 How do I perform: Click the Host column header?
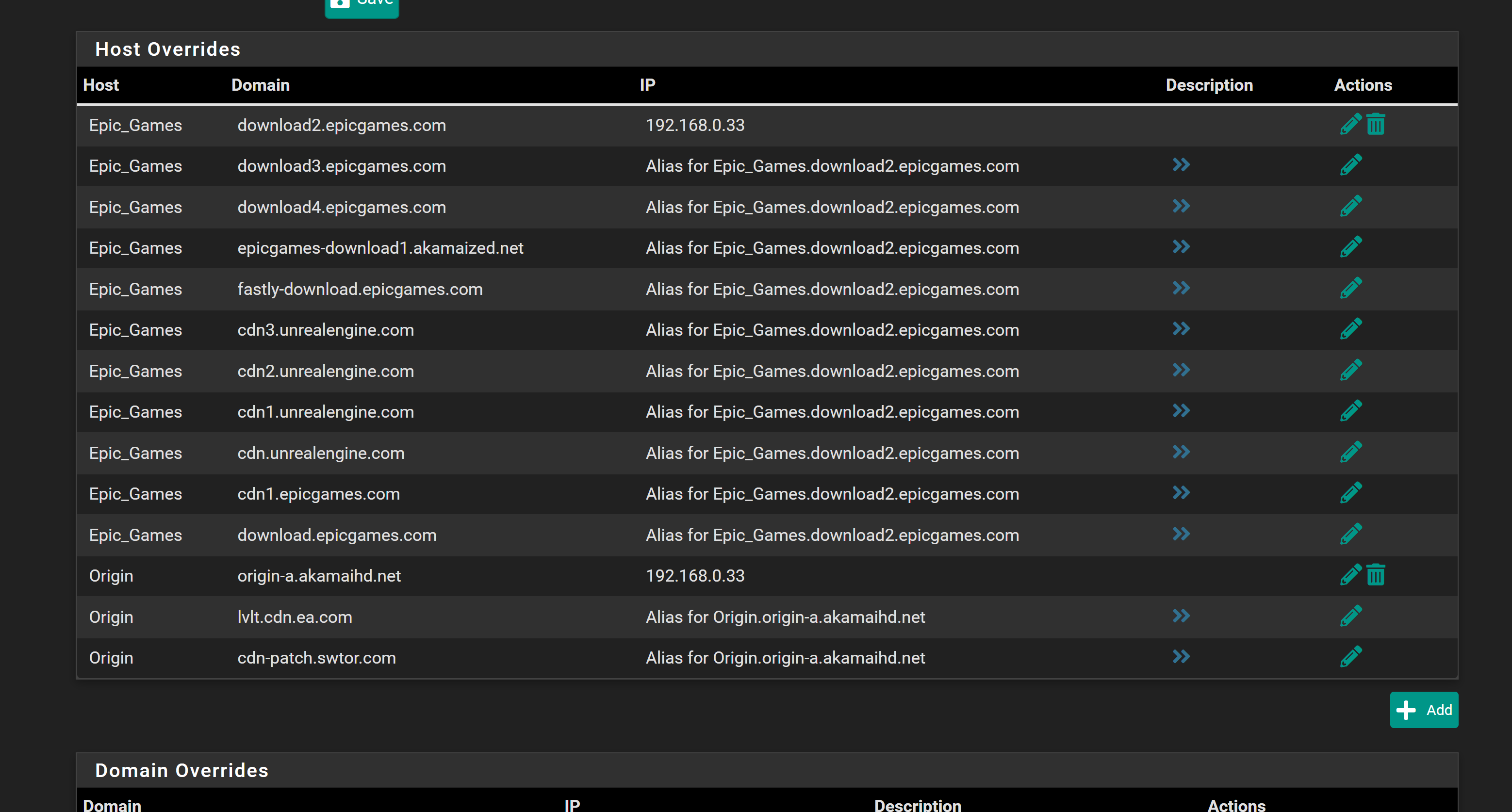coord(101,85)
